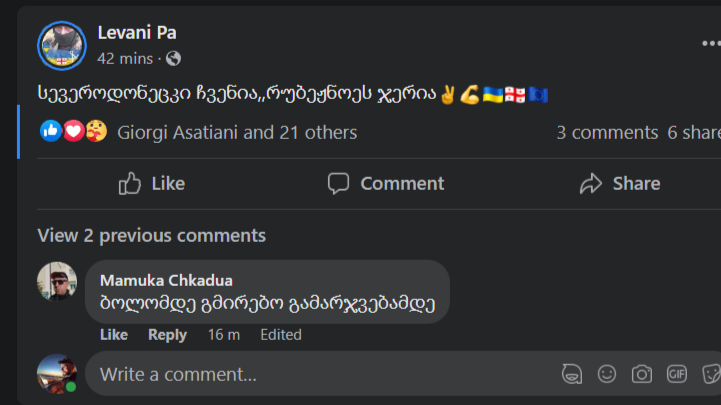Open the 3 comments list
Screen dimensions: 721x405
(x=607, y=132)
